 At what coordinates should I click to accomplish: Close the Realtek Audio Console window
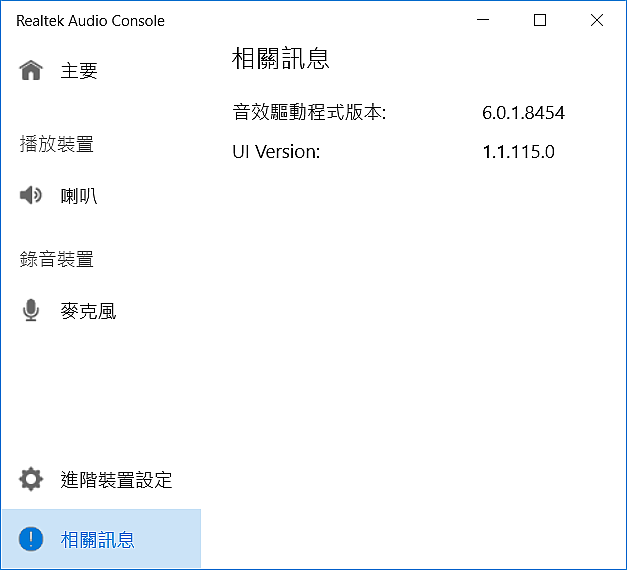pos(597,20)
